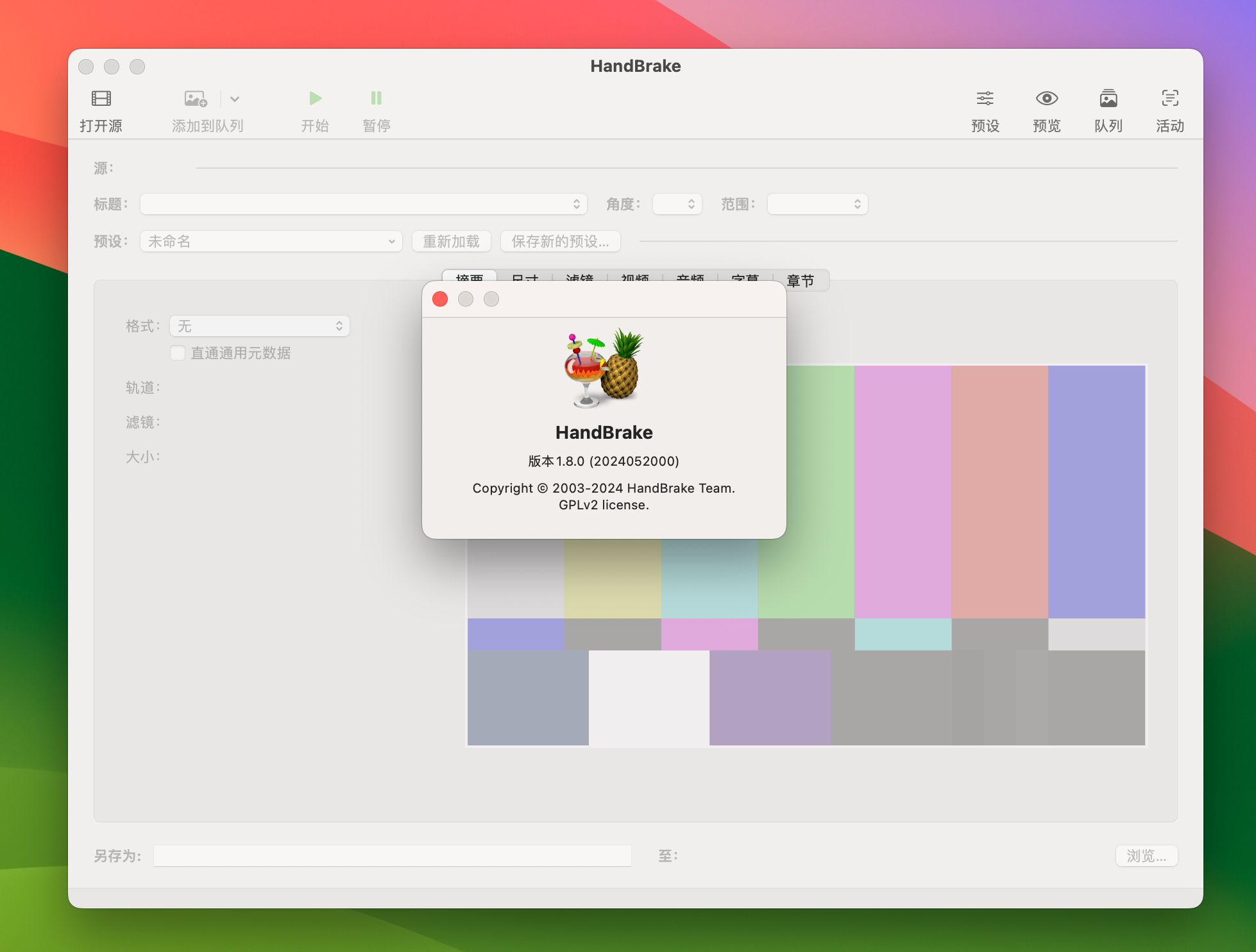Screen dimensions: 1256x952
Task: Click the Copyright 2003-2024 HandBrake Team text
Action: coord(604,488)
